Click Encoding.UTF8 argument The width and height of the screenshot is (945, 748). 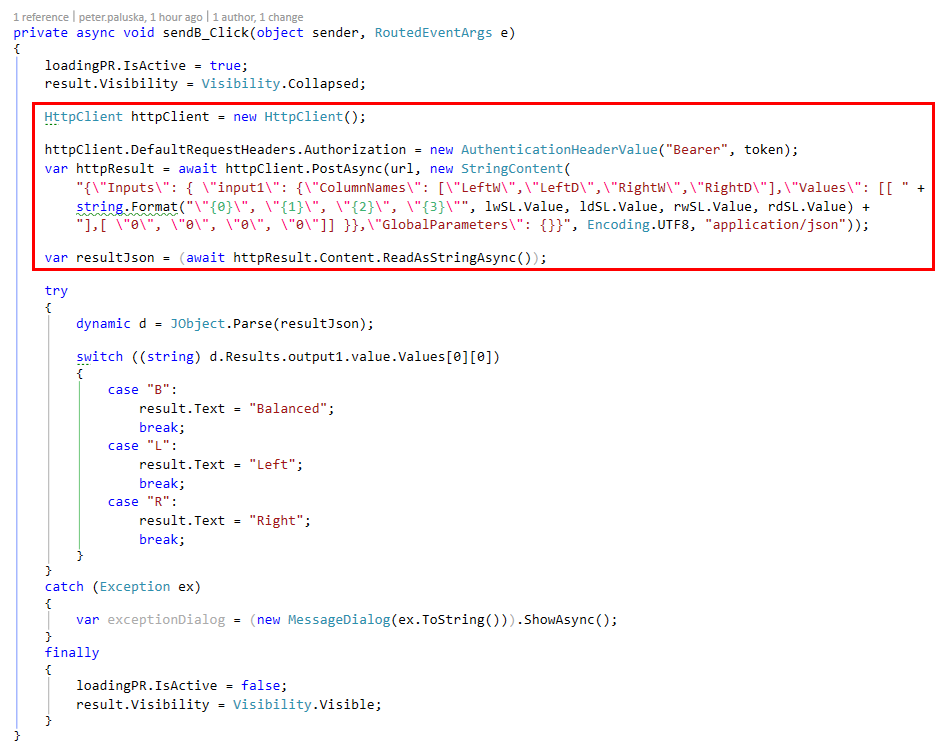[x=638, y=225]
